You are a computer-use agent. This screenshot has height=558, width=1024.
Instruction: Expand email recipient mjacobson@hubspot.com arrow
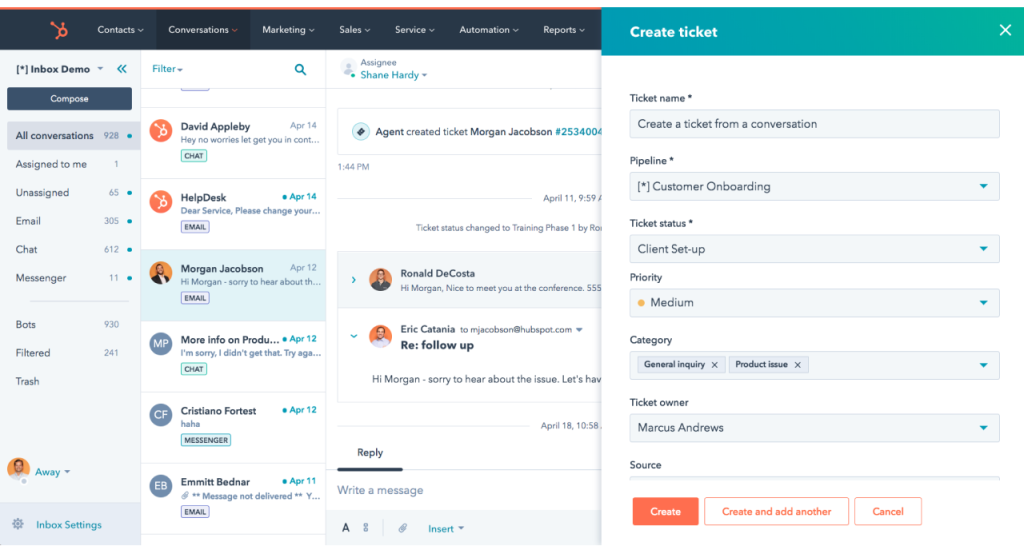(x=579, y=330)
